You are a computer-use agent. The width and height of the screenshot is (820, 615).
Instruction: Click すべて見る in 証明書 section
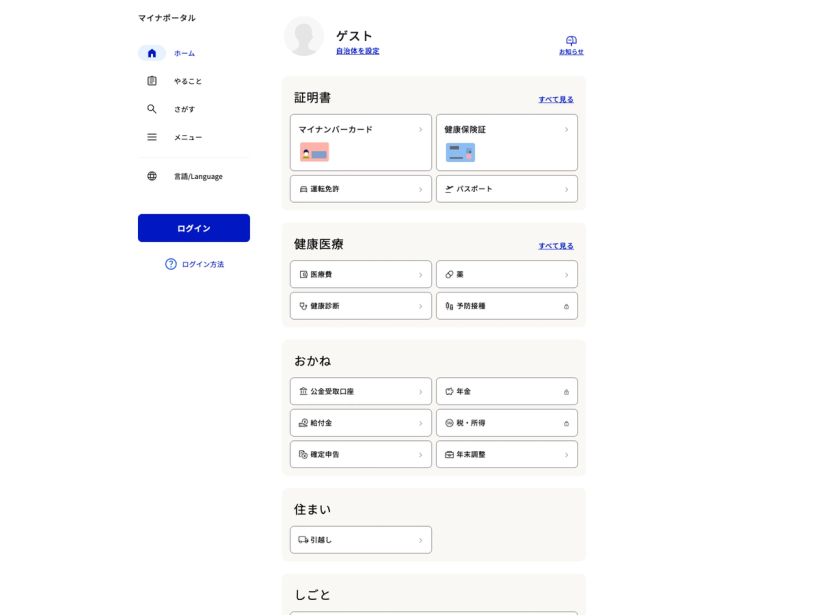point(556,99)
